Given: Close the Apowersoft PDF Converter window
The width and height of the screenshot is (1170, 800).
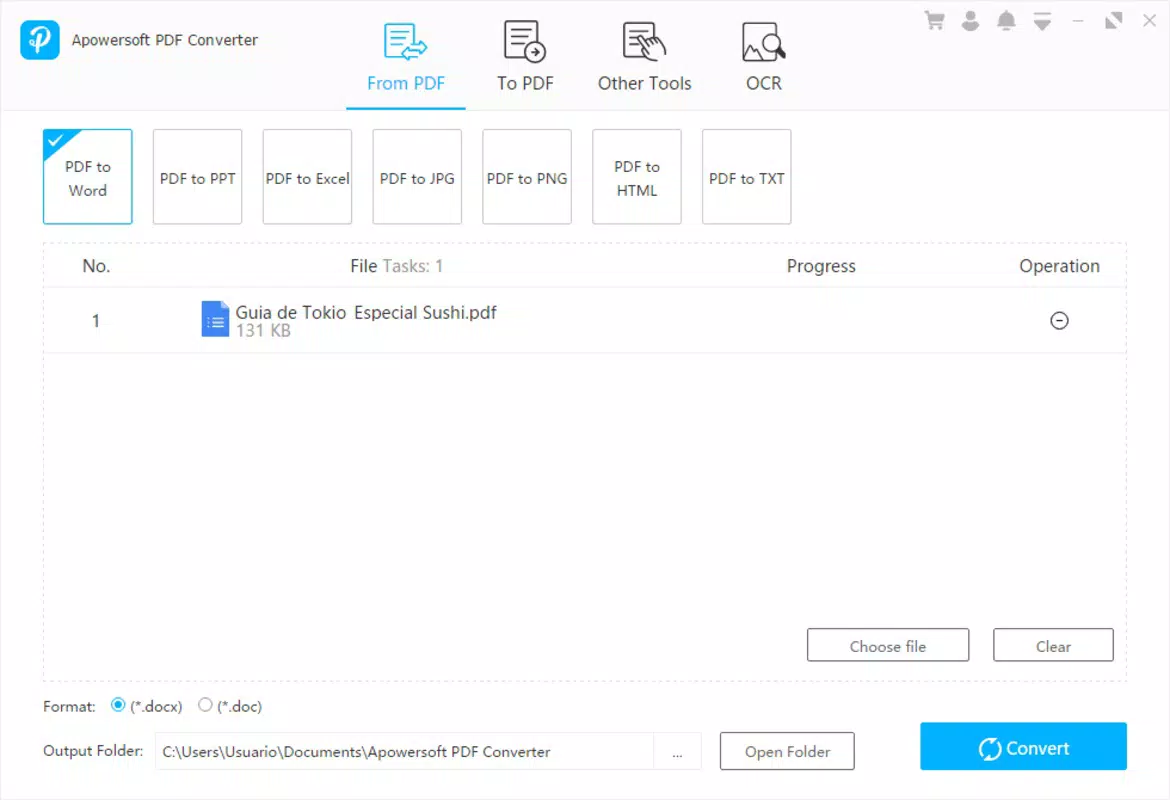Looking at the screenshot, I should click(x=1149, y=21).
